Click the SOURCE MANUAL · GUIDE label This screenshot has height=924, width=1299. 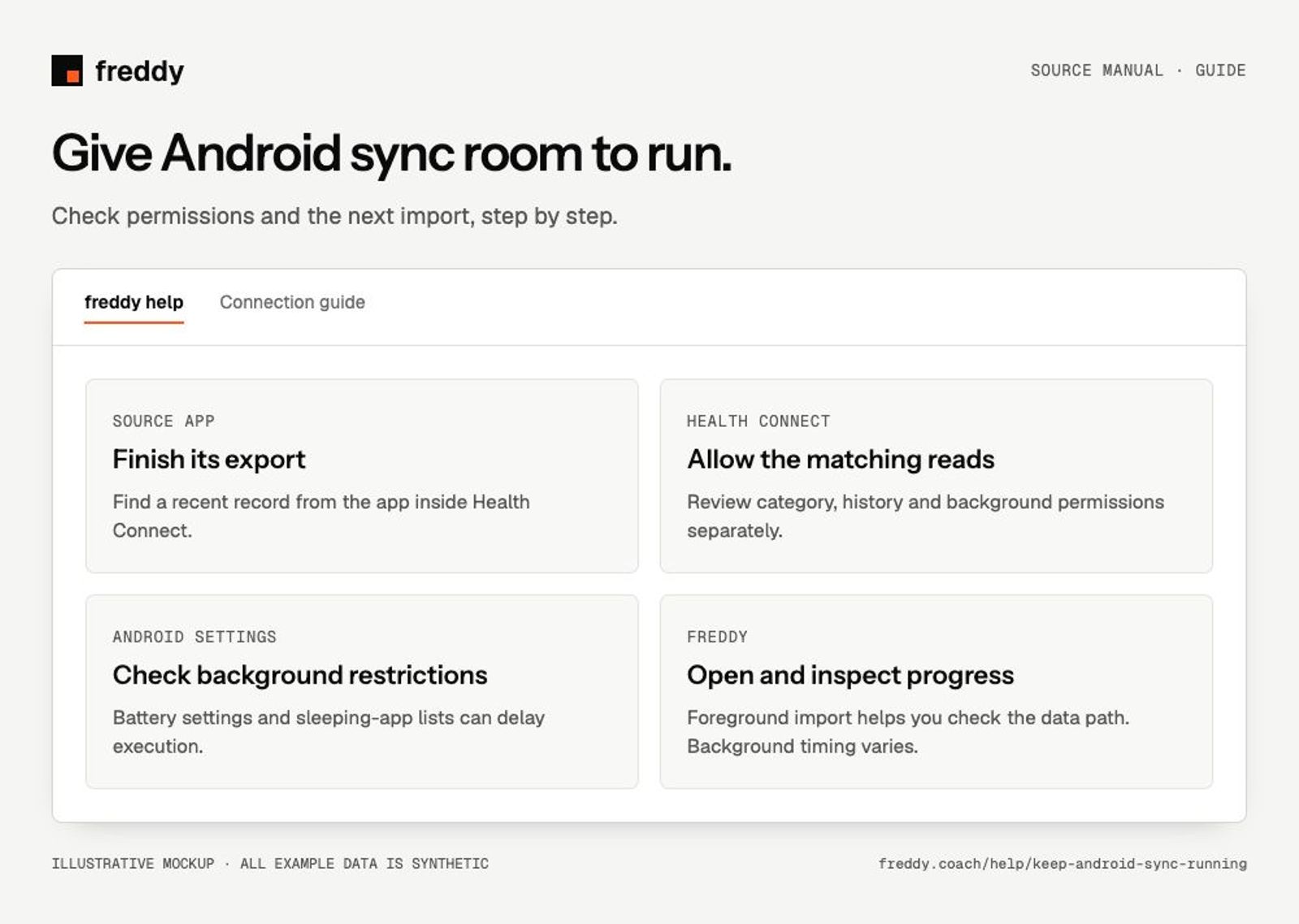pyautogui.click(x=1138, y=71)
